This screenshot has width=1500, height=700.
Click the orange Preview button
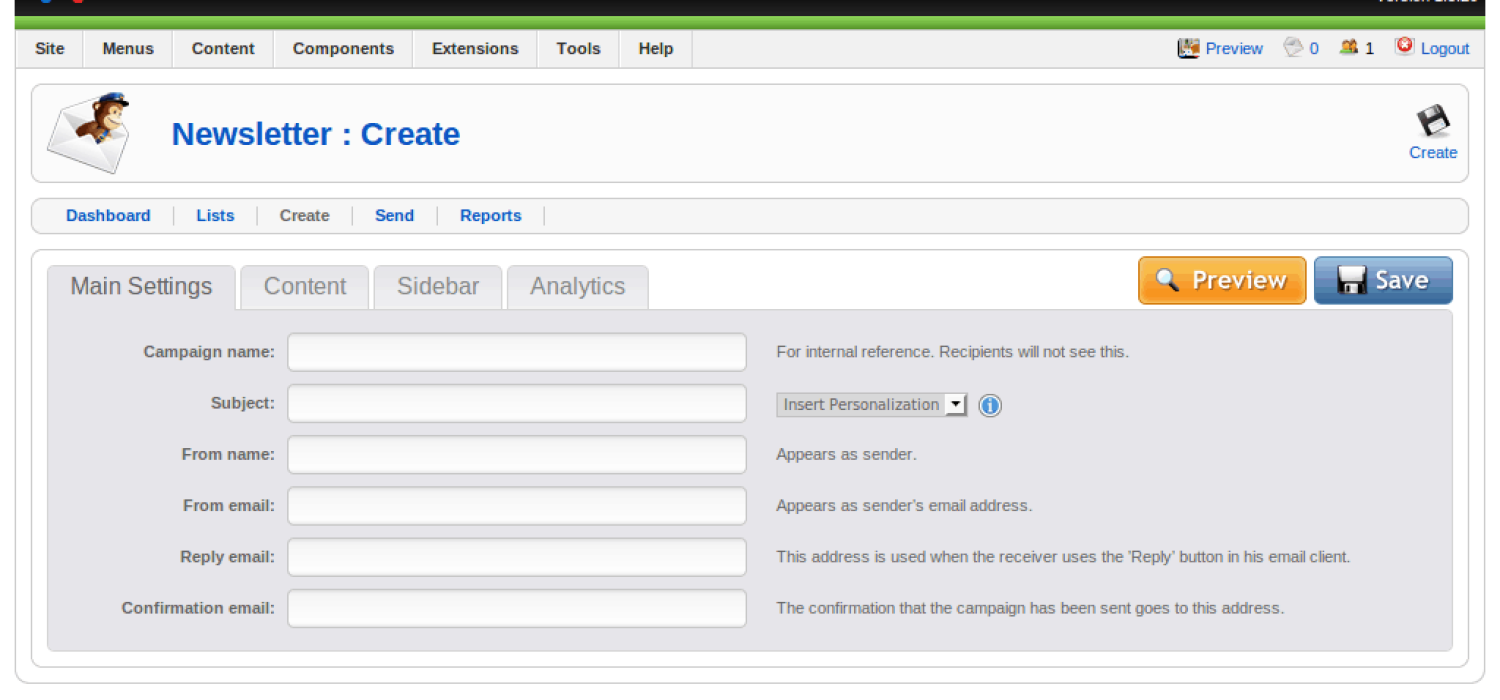tap(1221, 280)
